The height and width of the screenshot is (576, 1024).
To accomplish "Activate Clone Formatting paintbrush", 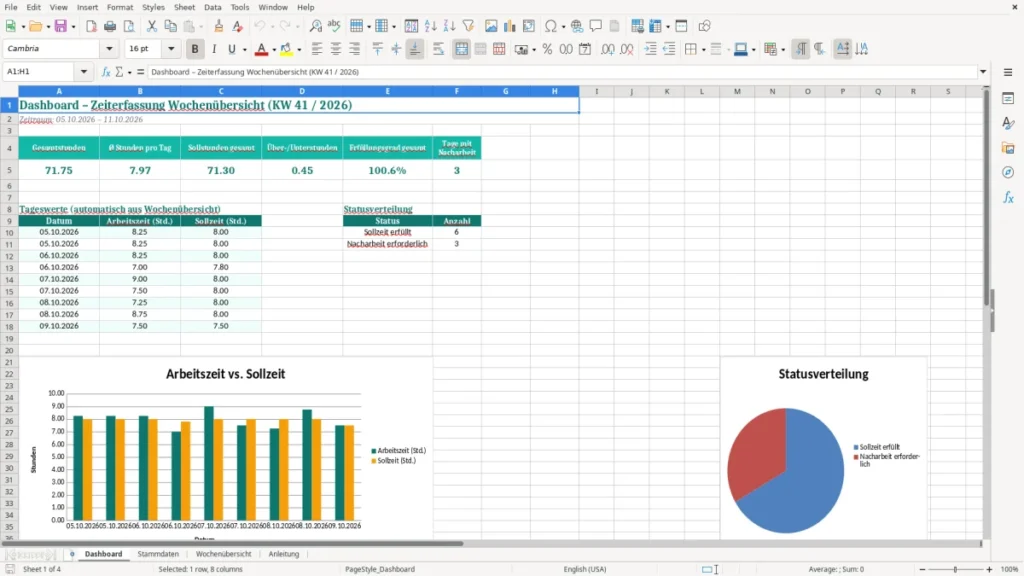I will (x=219, y=26).
